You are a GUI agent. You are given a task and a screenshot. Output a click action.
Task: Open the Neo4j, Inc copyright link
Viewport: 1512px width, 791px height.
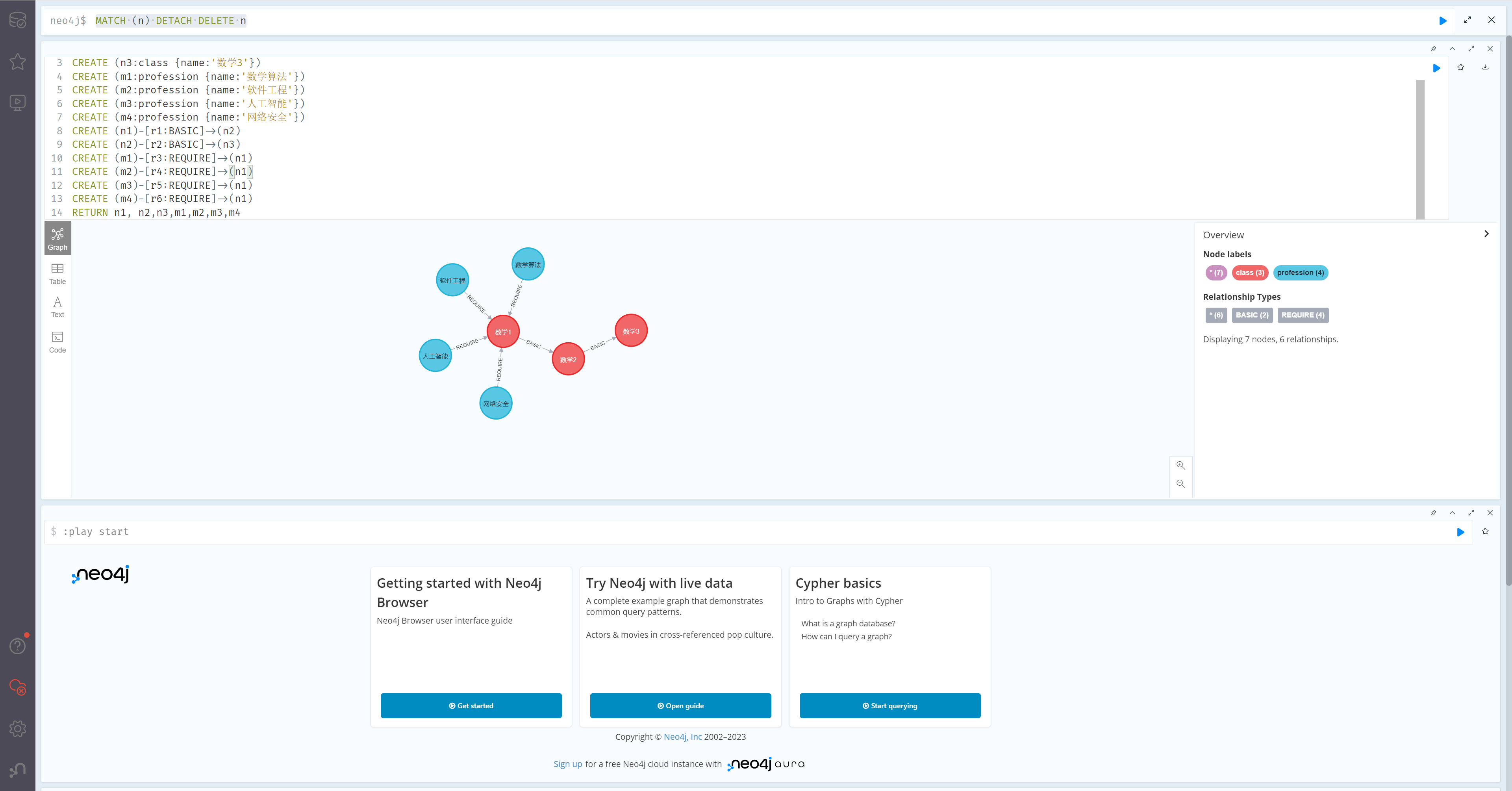coord(683,736)
